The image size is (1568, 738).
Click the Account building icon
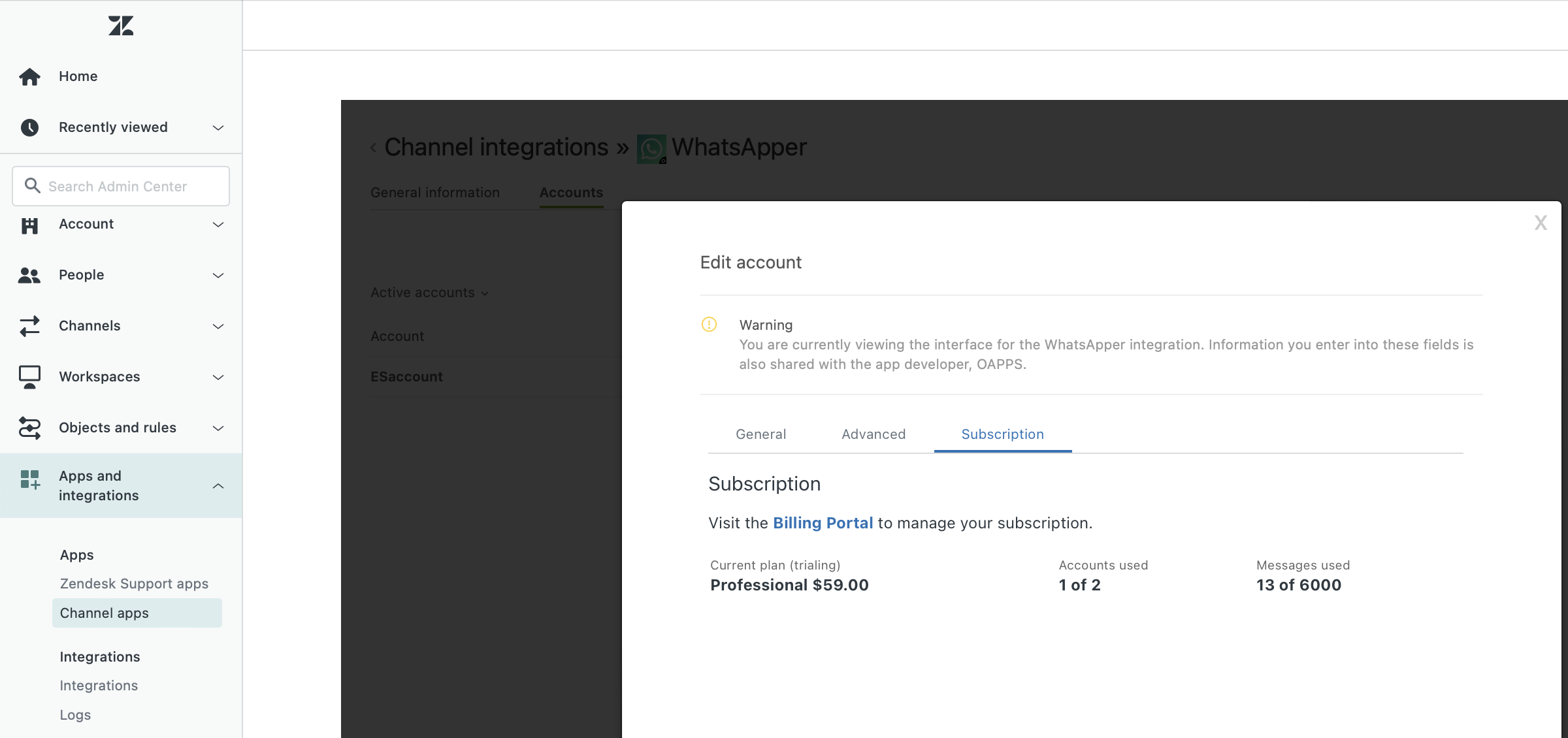[29, 225]
